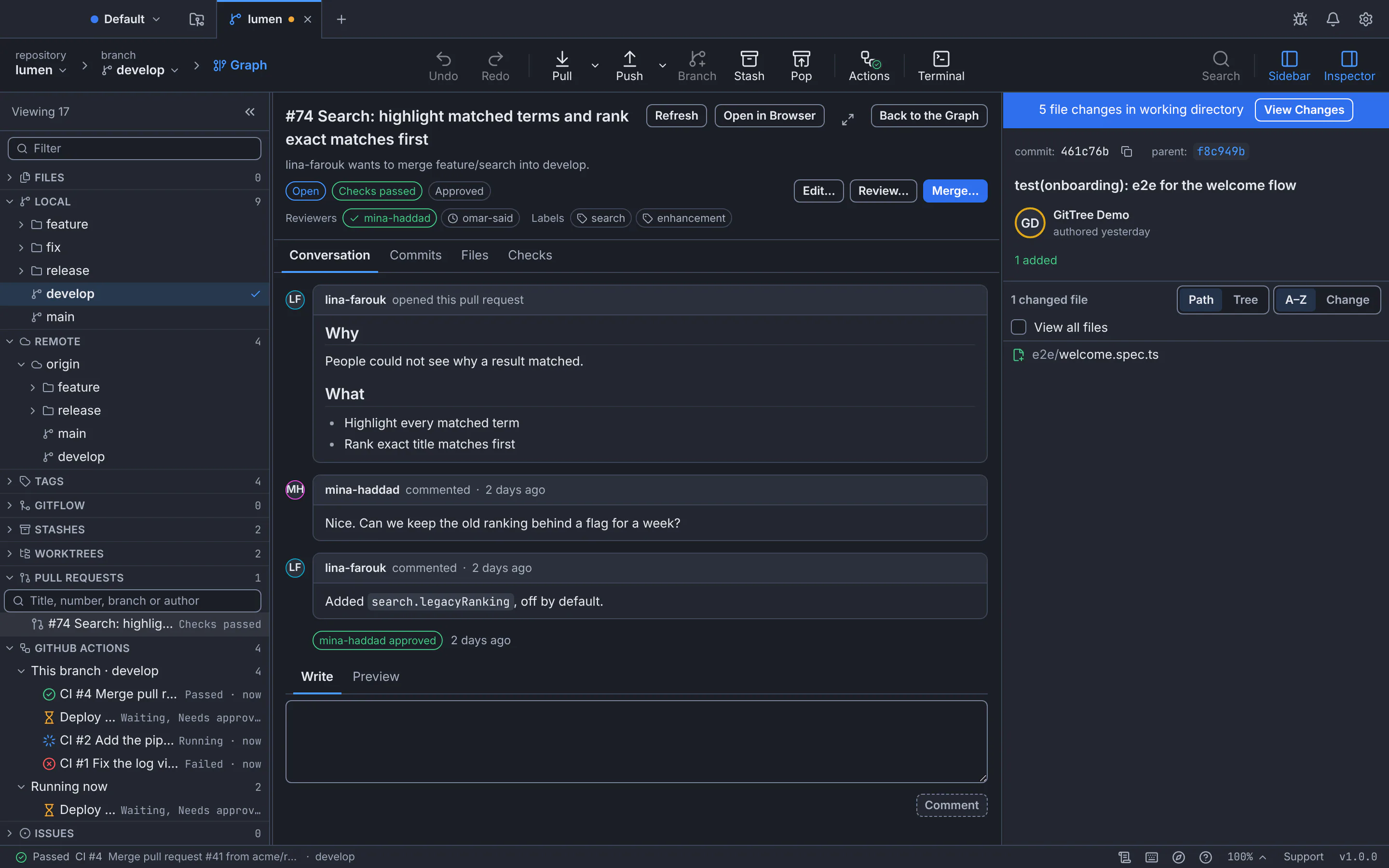Image resolution: width=1389 pixels, height=868 pixels.
Task: Check the View all files checkbox
Action: (1018, 327)
